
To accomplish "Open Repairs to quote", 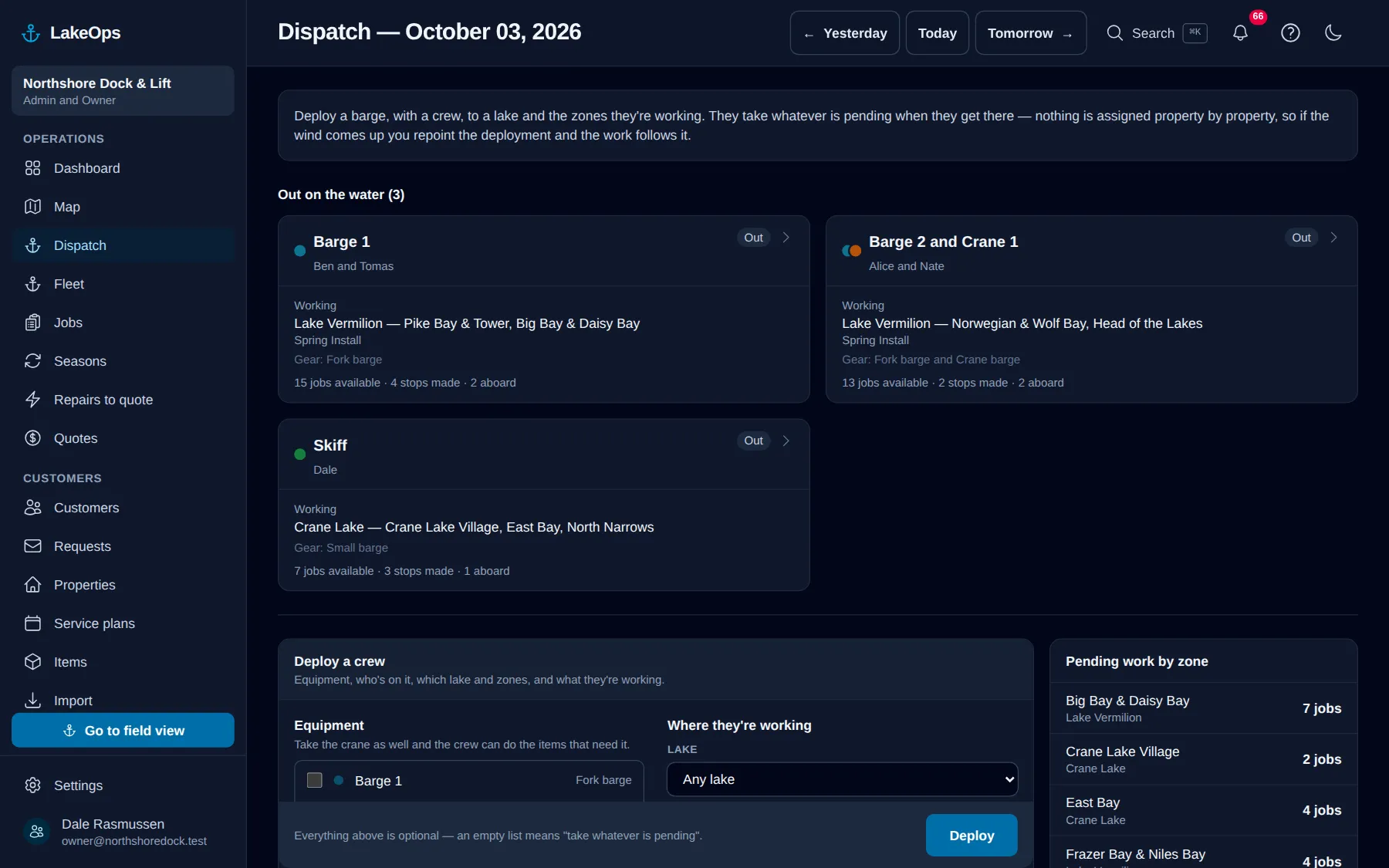I will tap(123, 400).
